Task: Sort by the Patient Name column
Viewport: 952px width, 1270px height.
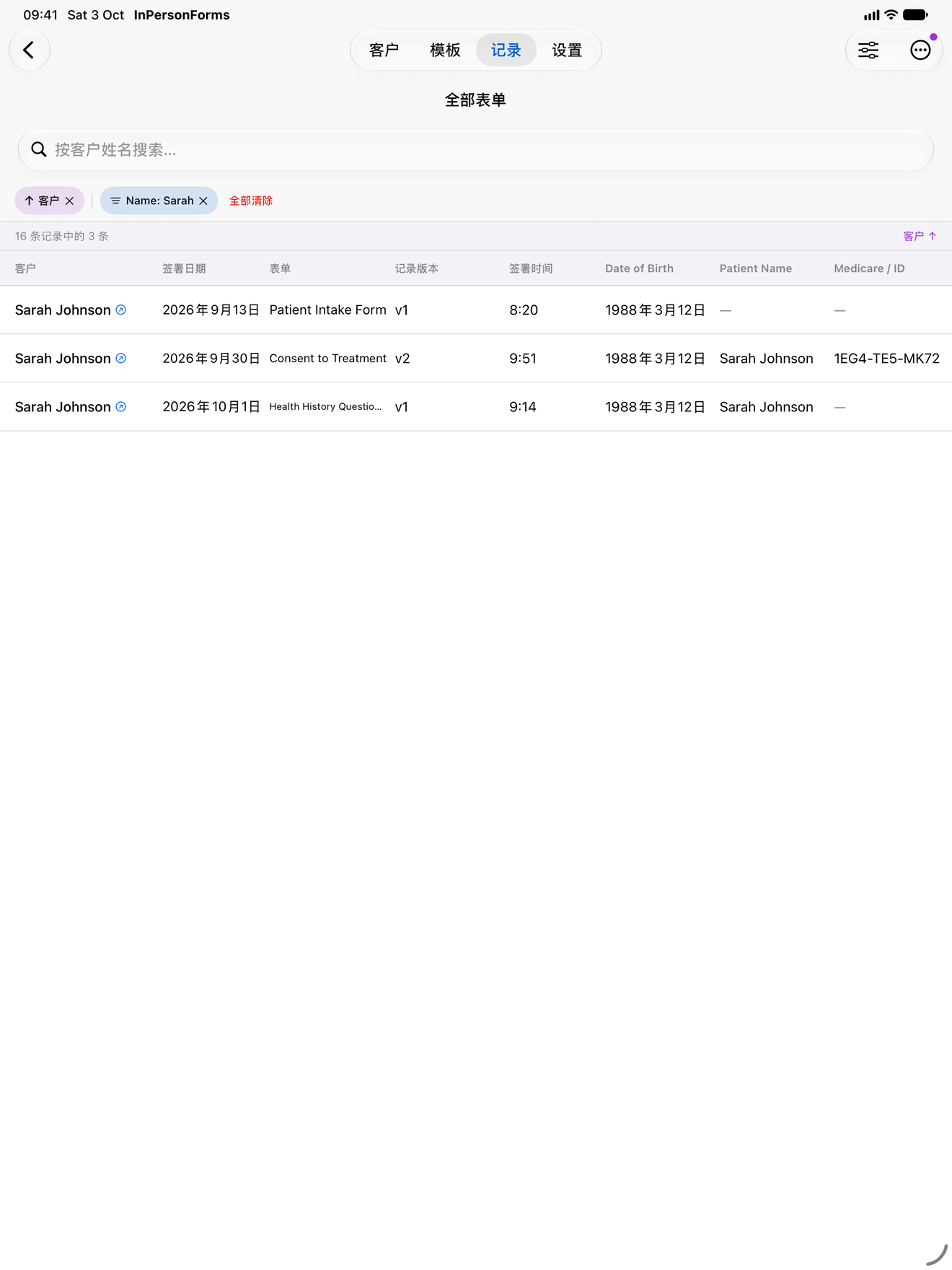Action: click(x=756, y=268)
